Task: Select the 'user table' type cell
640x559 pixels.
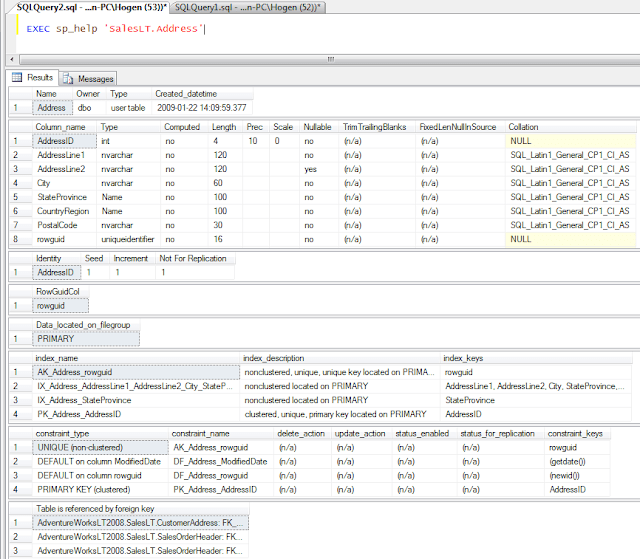Action: click(128, 108)
